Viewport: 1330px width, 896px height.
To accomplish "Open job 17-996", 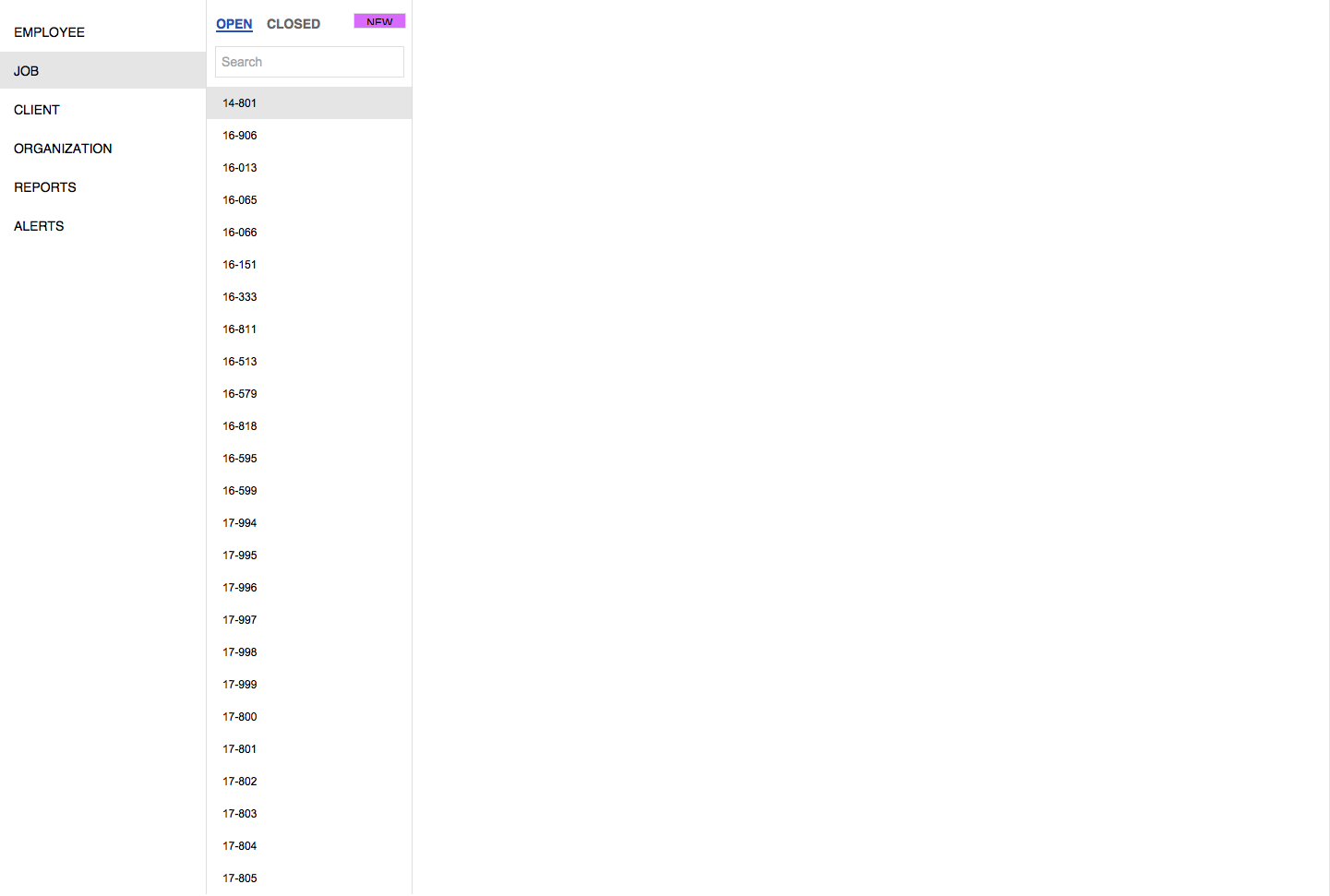I will pos(309,588).
